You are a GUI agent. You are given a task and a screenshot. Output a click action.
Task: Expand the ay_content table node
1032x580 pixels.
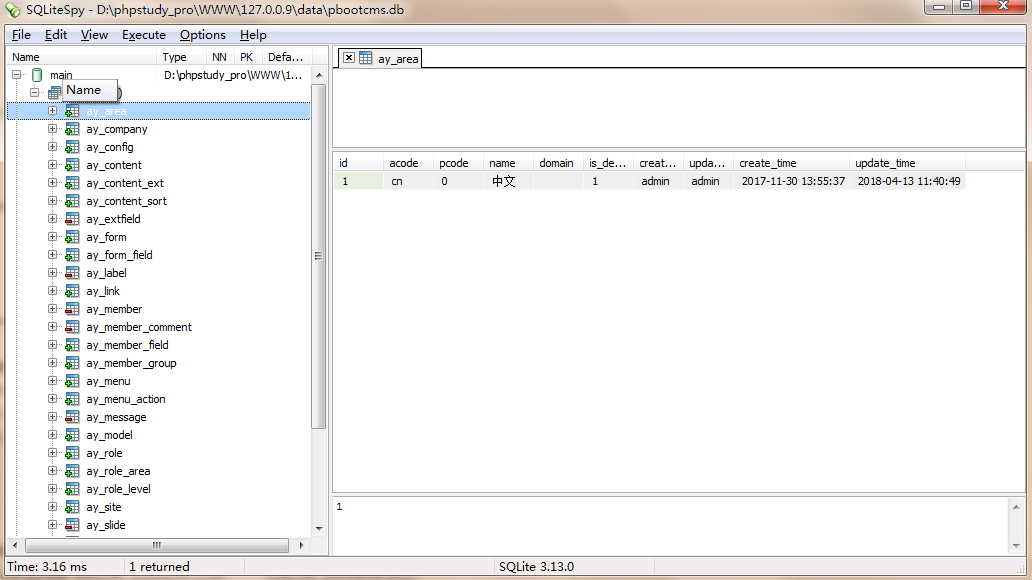[53, 165]
